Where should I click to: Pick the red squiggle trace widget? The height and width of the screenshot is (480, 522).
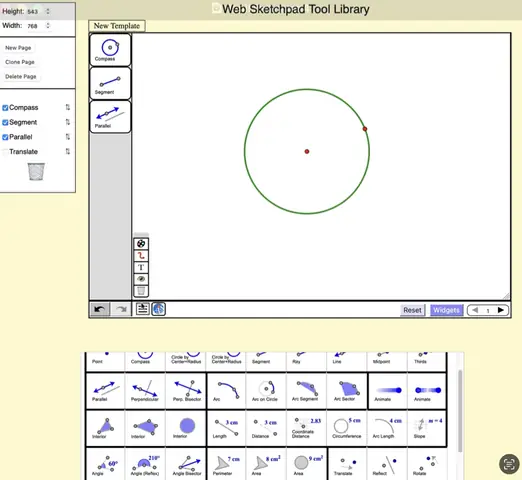point(141,256)
